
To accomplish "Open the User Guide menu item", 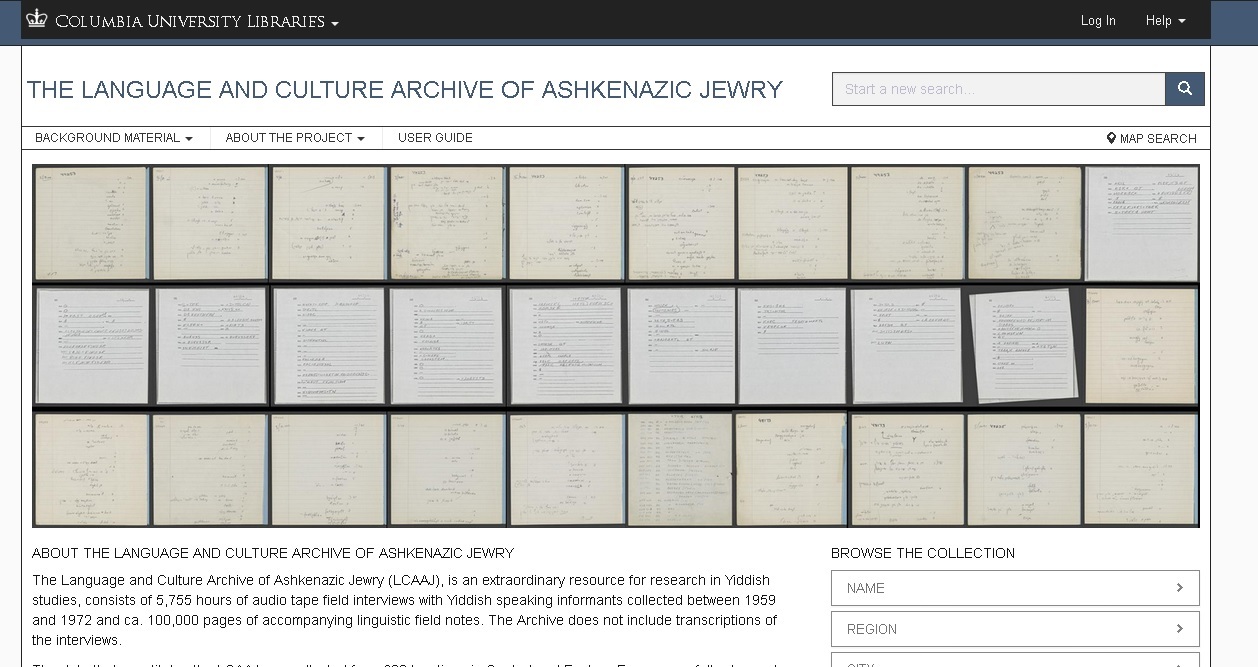I will tap(435, 138).
